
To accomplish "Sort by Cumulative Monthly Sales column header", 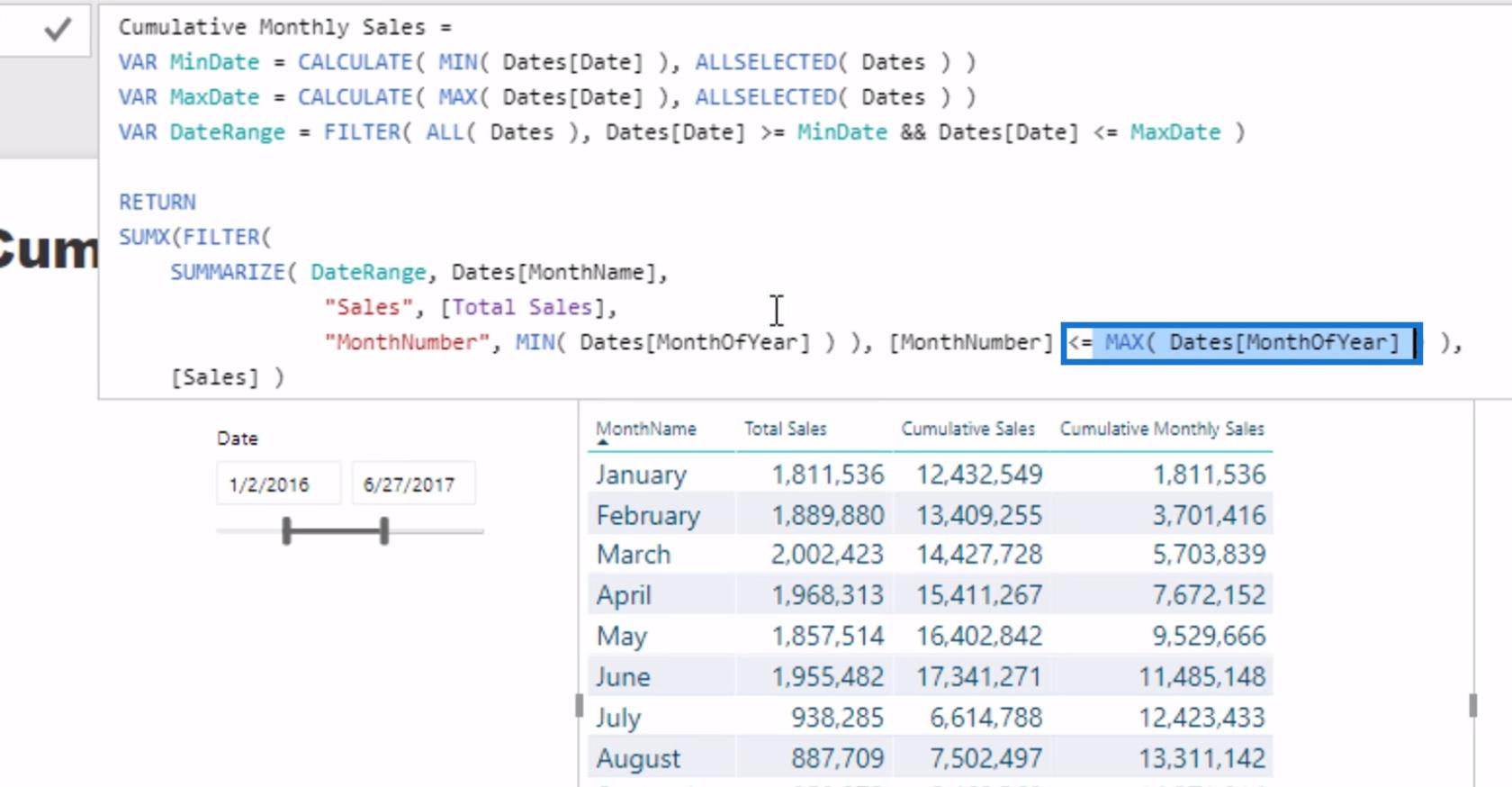I will [1162, 430].
